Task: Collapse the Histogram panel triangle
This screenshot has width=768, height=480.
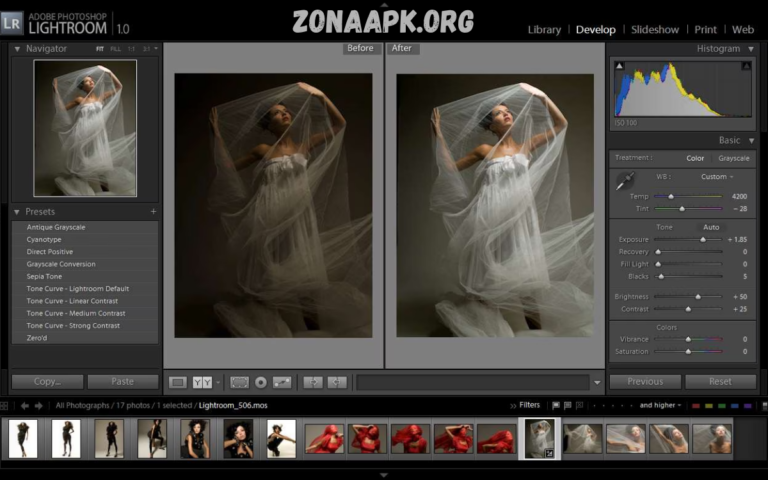Action: pyautogui.click(x=751, y=49)
